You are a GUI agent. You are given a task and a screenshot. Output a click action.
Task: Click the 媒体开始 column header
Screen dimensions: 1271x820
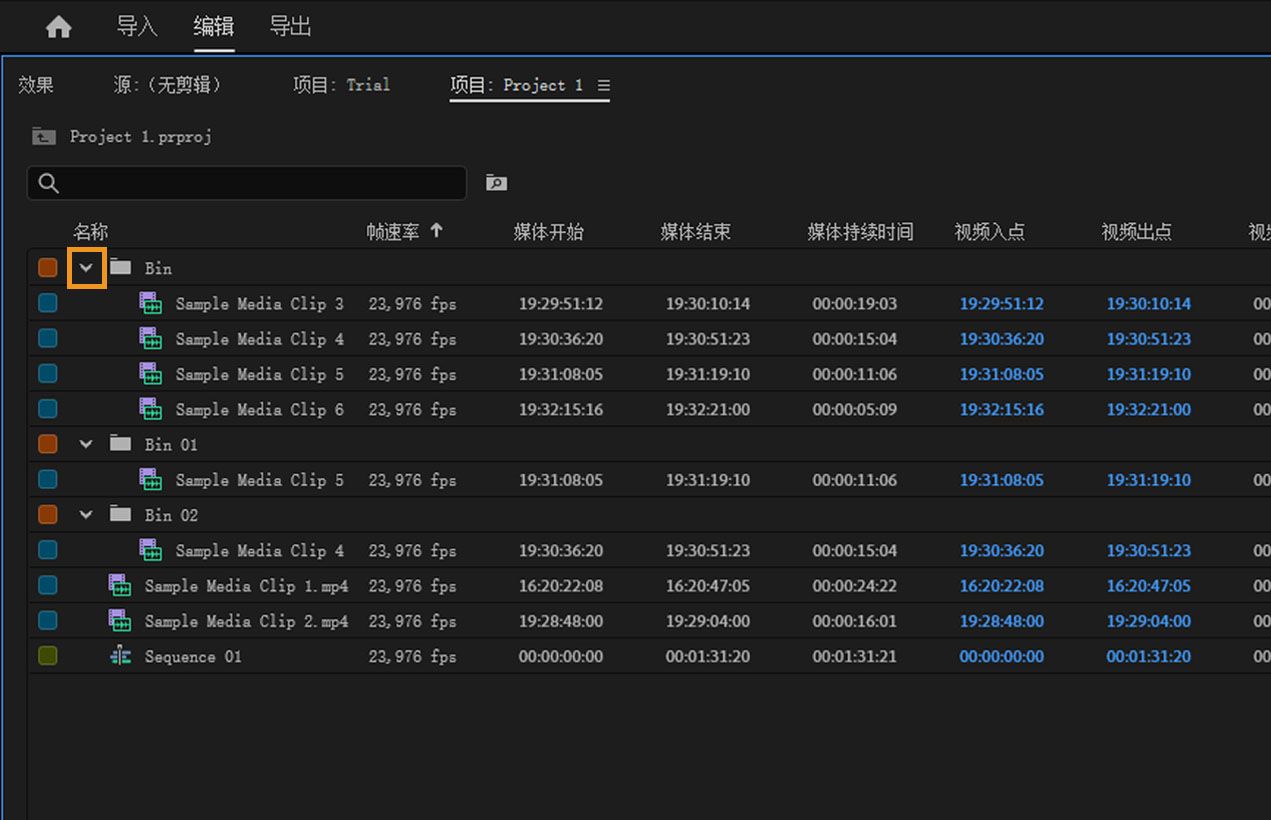click(548, 232)
